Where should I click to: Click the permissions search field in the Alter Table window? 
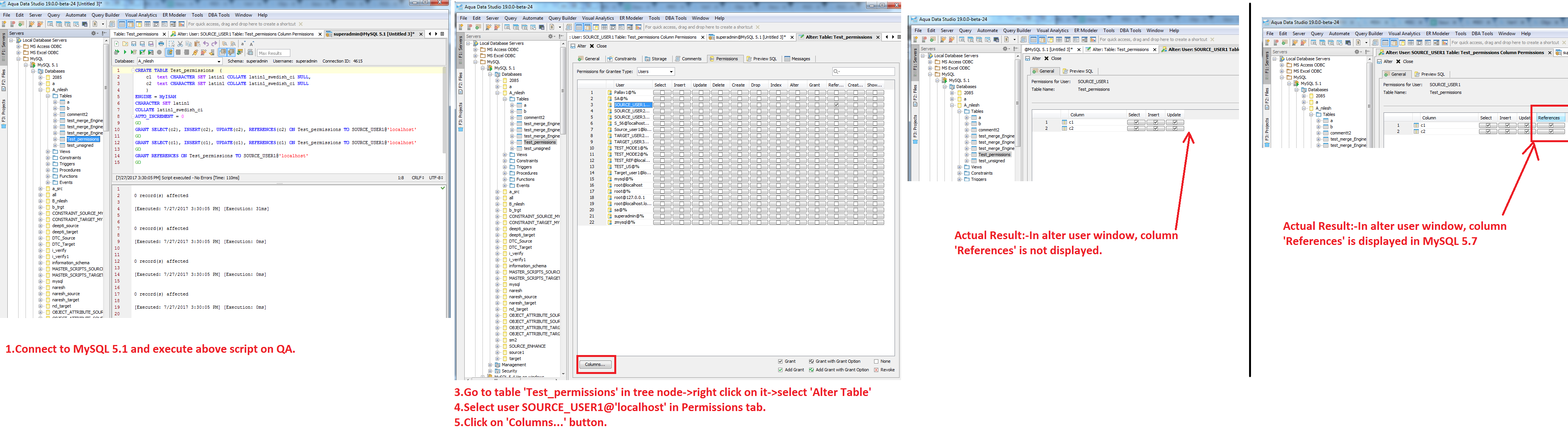[x=864, y=72]
